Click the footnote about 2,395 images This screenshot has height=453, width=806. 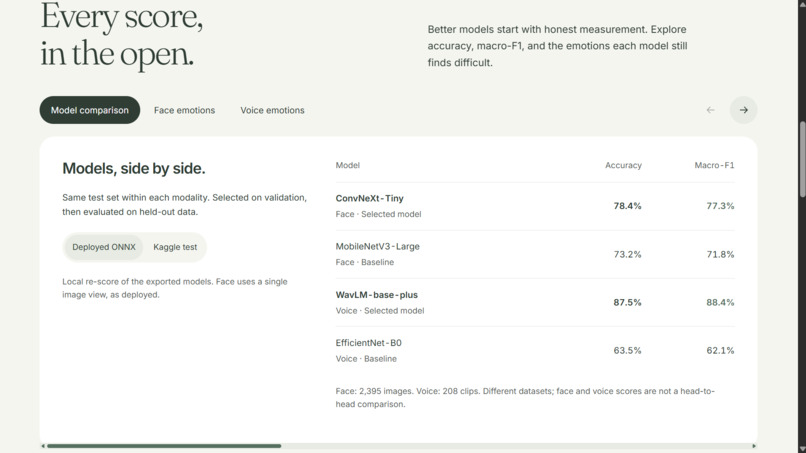point(525,397)
